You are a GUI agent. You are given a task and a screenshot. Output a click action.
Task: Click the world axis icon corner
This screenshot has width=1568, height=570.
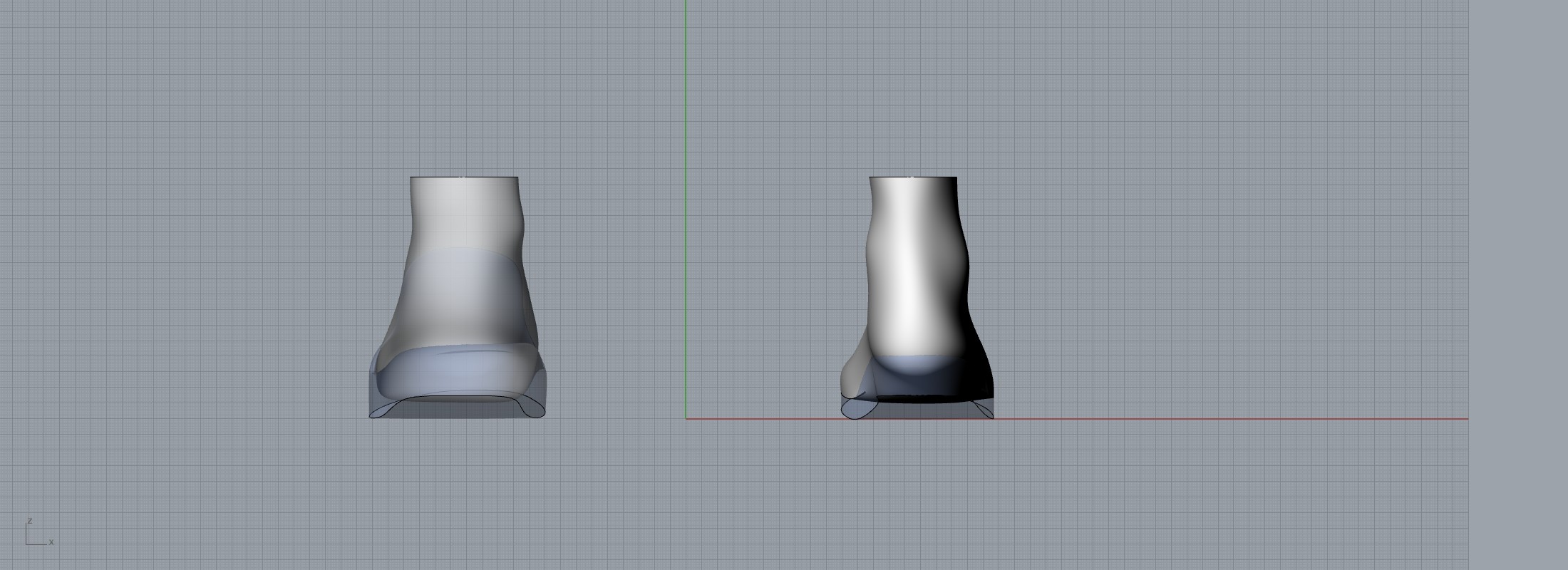tap(27, 544)
